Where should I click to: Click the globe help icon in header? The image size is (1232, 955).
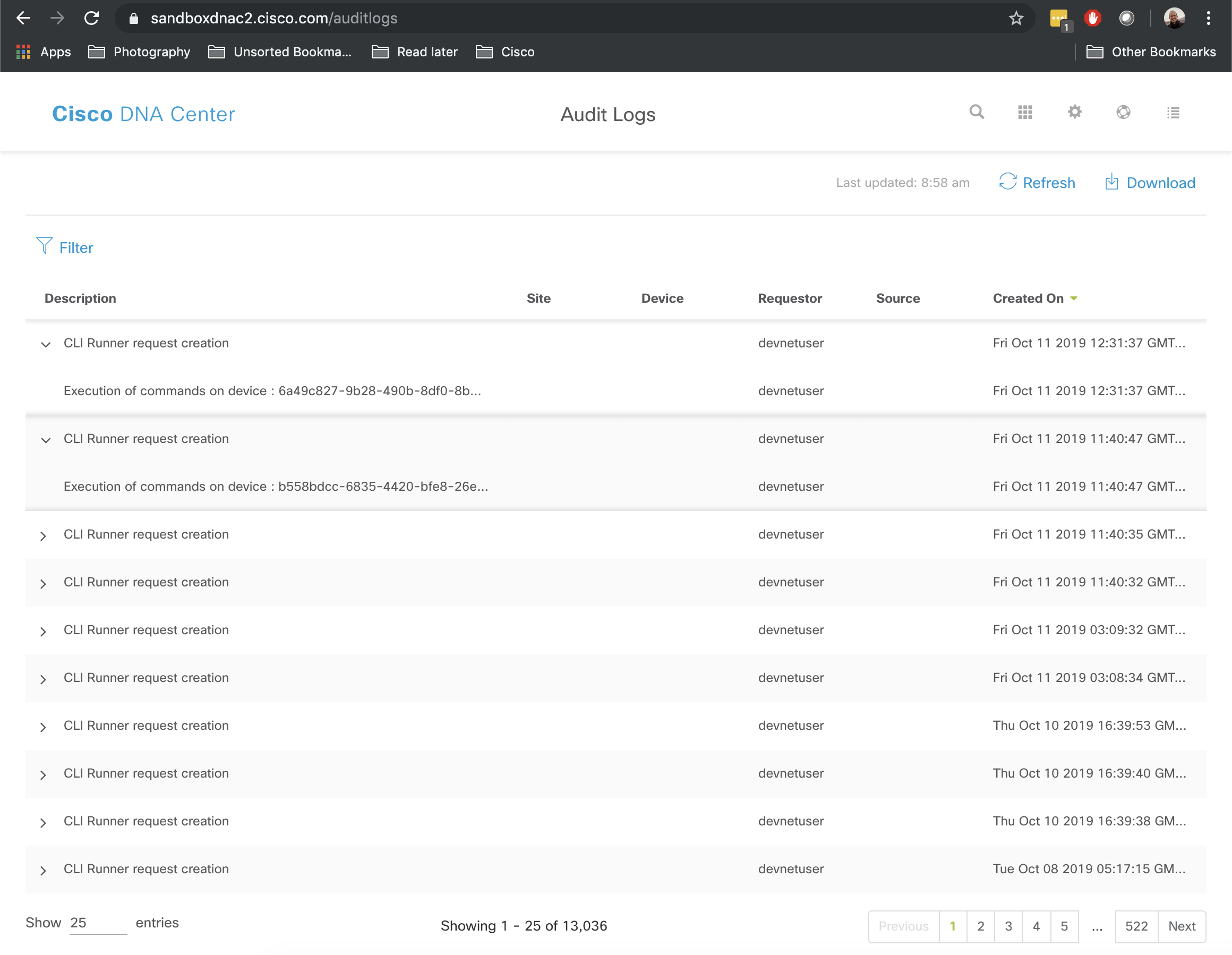pyautogui.click(x=1123, y=112)
